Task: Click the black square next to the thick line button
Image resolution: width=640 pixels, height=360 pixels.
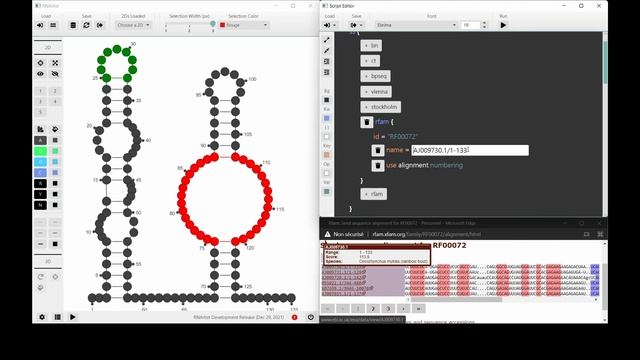Action: (55, 244)
